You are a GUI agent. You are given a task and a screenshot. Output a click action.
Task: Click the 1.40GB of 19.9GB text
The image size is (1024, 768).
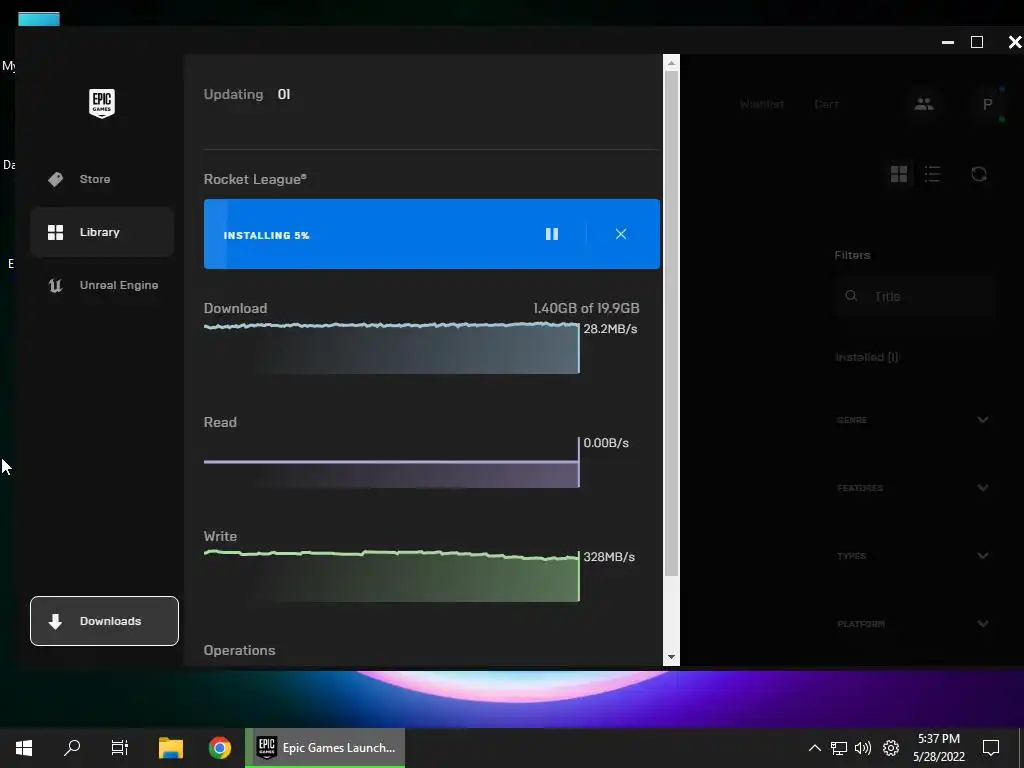(586, 308)
